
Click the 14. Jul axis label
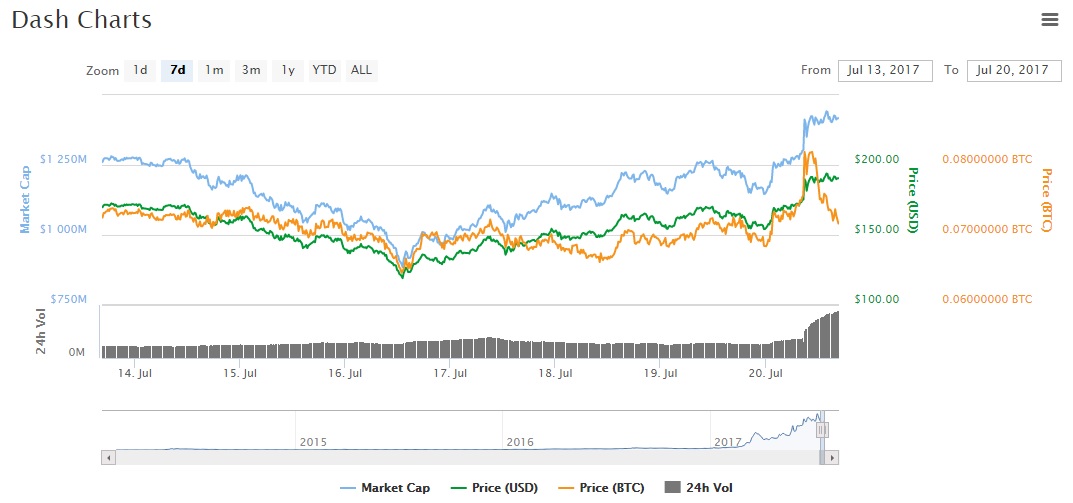click(x=135, y=374)
